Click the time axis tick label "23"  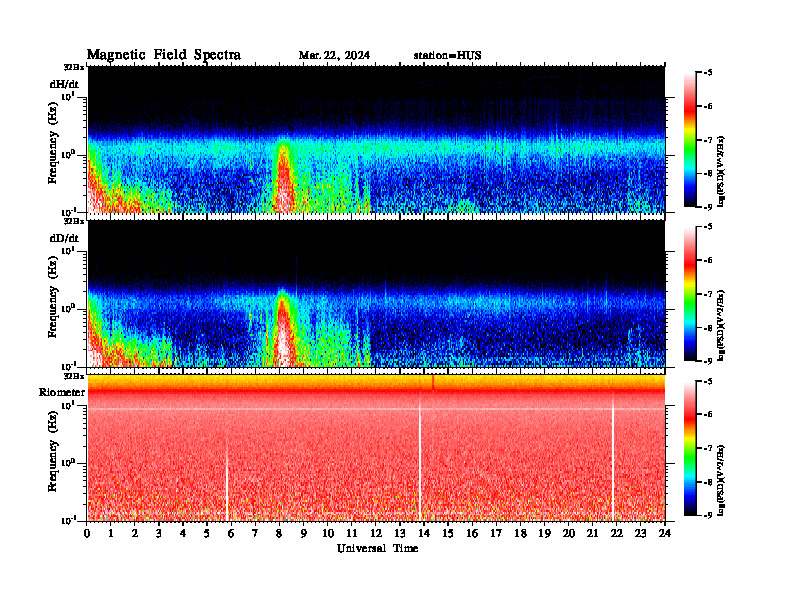640,533
